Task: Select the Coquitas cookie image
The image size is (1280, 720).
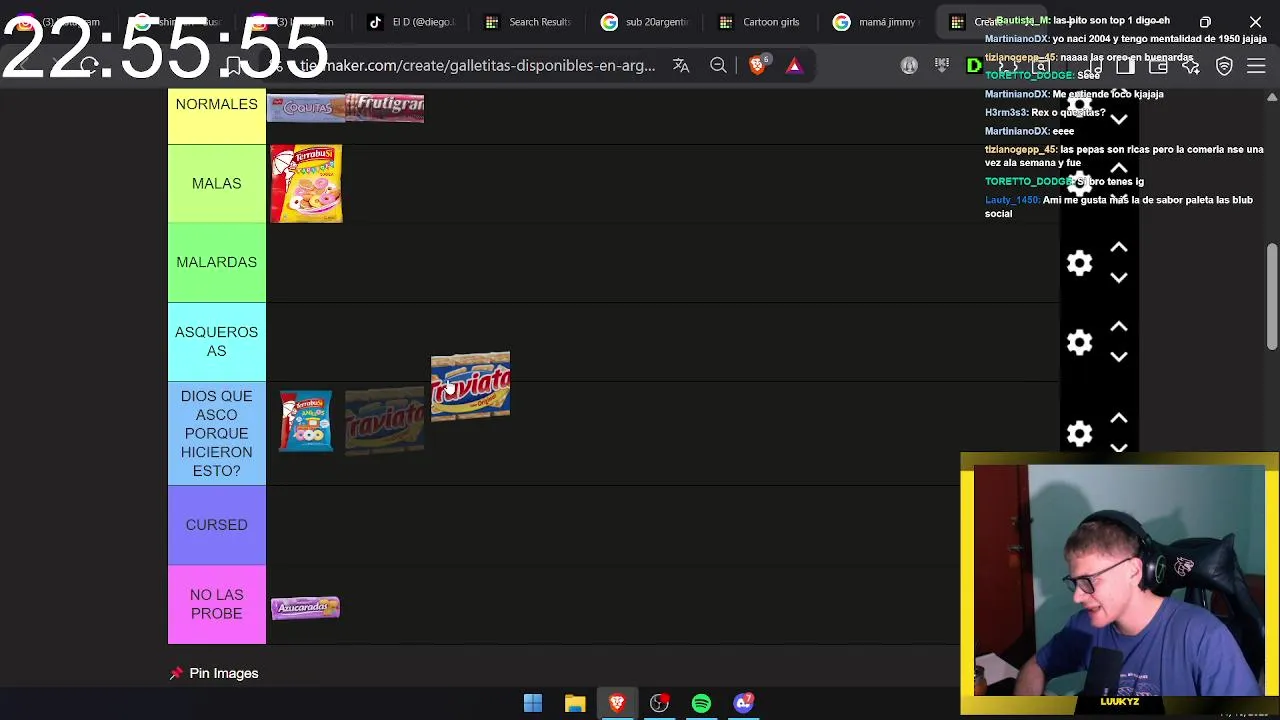Action: 306,108
